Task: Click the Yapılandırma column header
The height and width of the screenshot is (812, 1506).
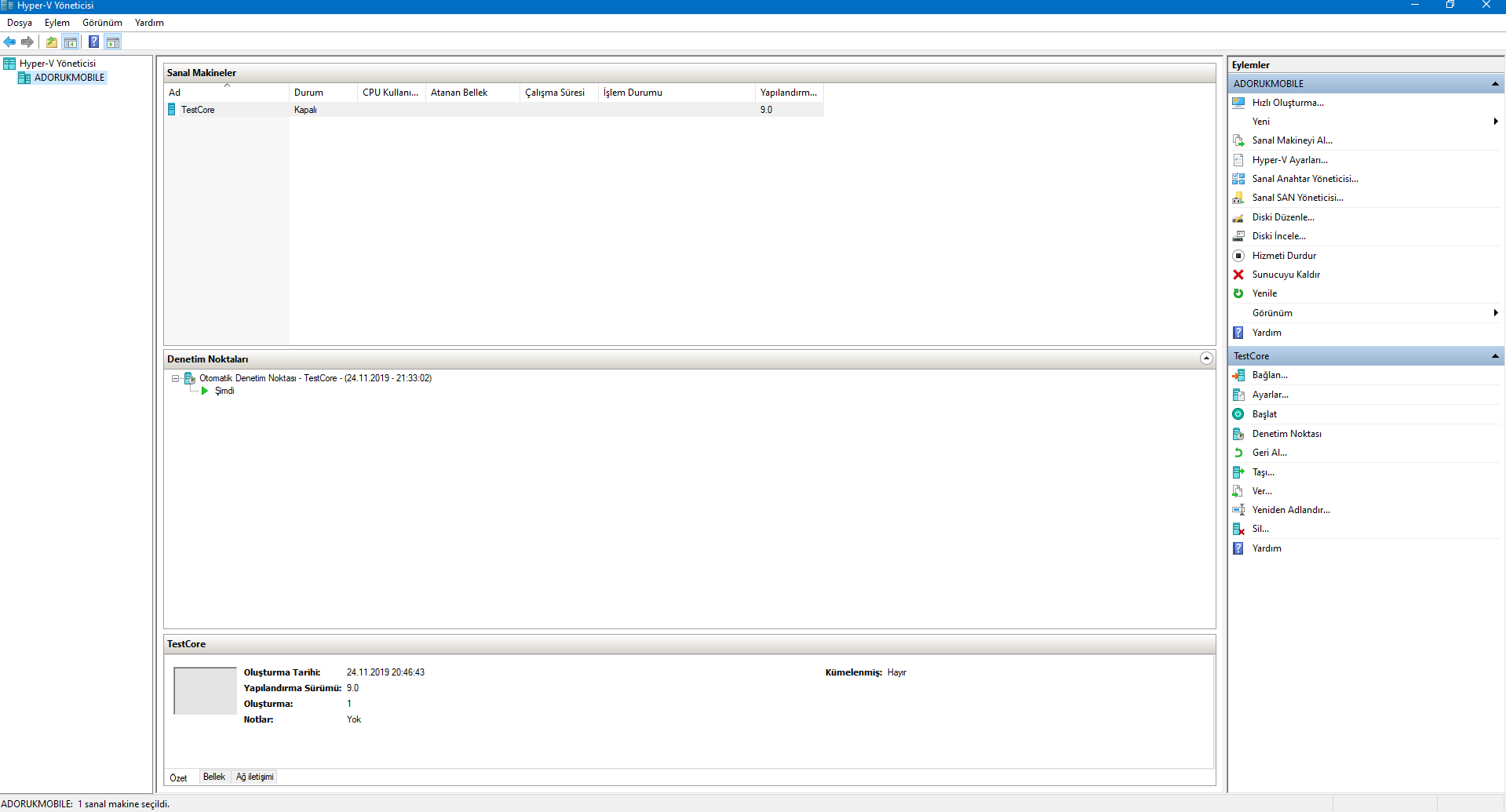Action: pyautogui.click(x=789, y=93)
